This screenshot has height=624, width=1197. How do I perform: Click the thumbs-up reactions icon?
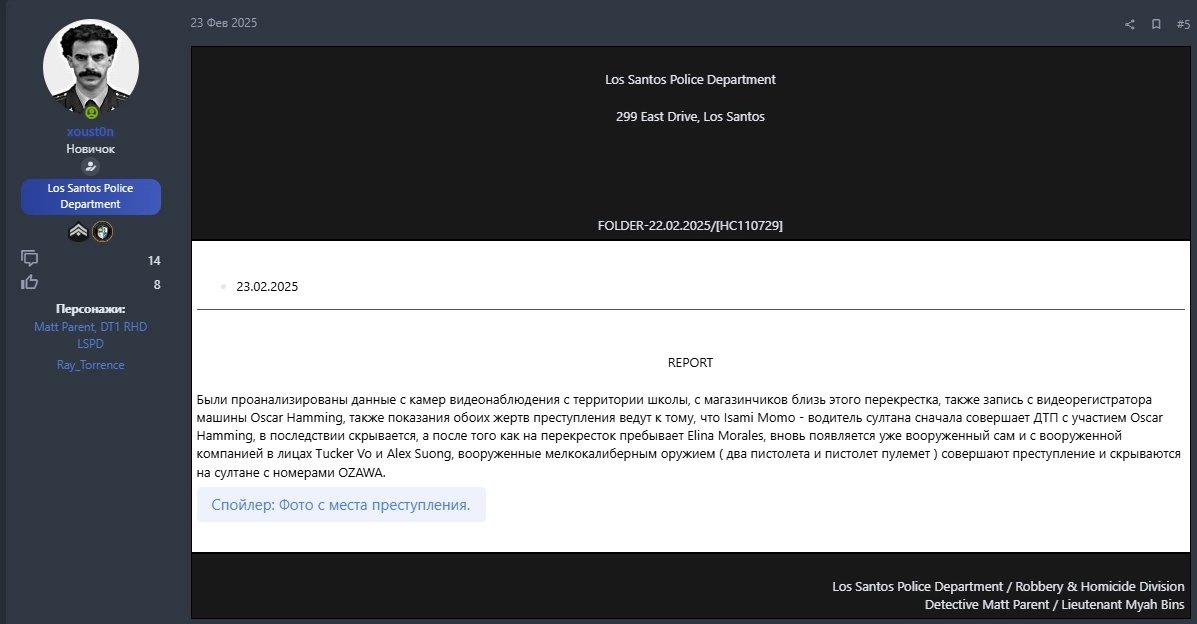30,283
